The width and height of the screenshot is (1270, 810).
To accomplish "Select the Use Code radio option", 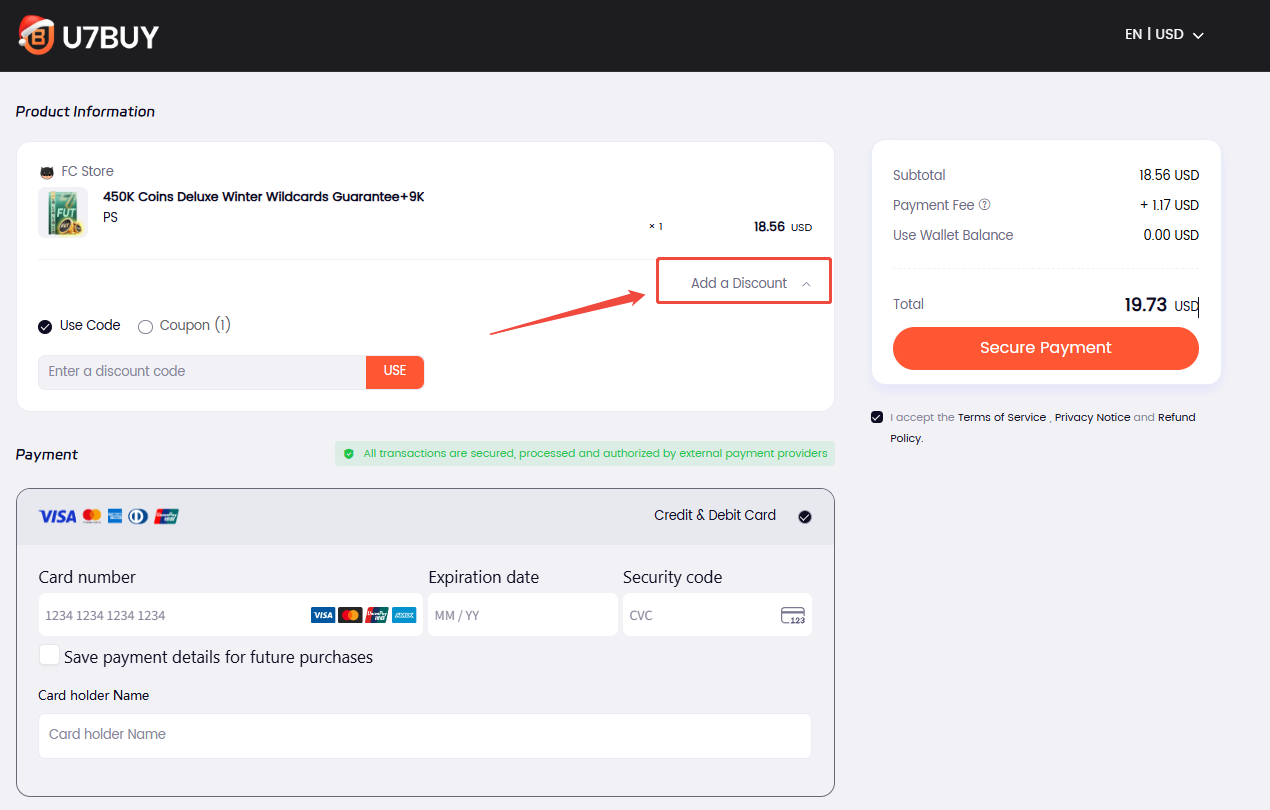I will point(45,326).
